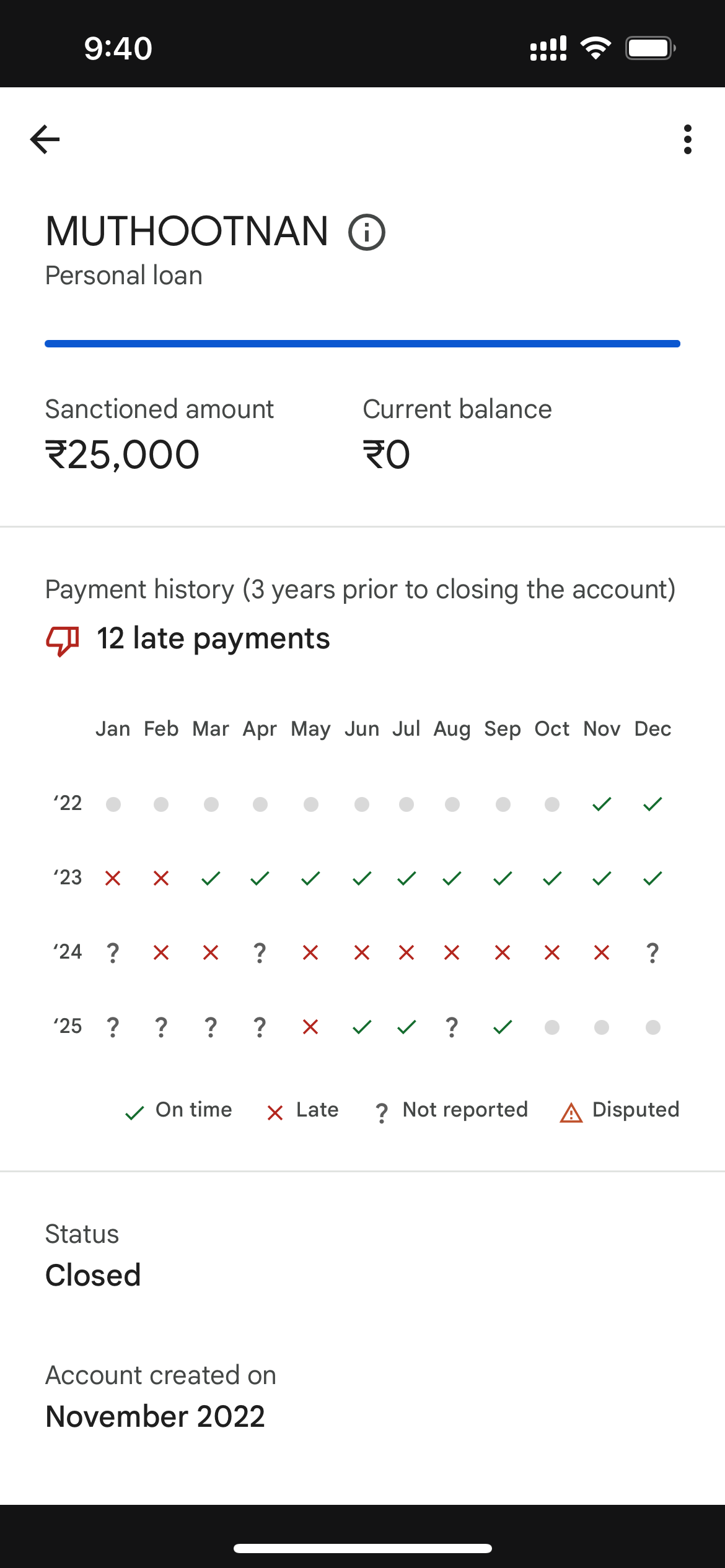The image size is (725, 1568).
Task: Tap the info icon beside MUTHOOTNAN
Action: (367, 232)
